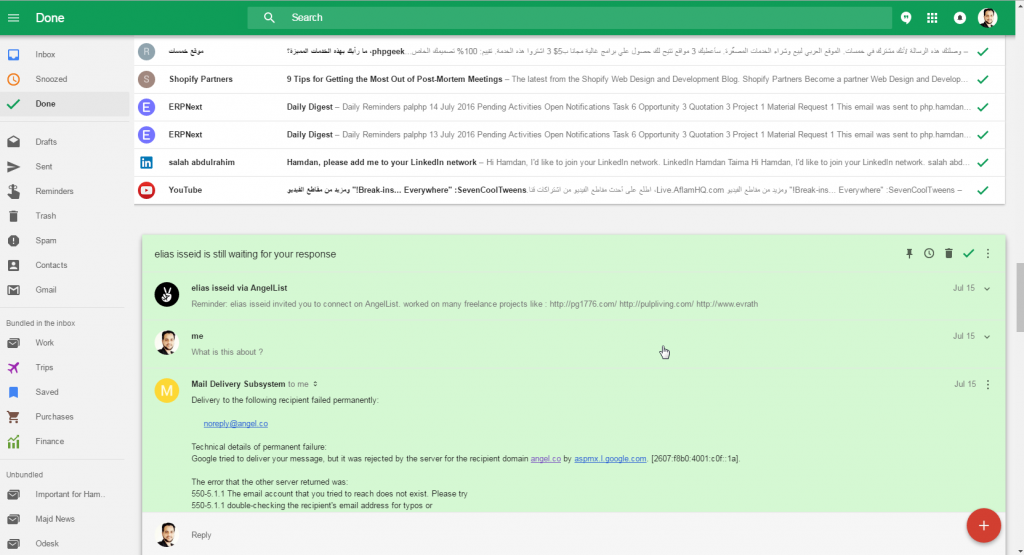
Task: Open Reminders in the sidebar
Action: (x=65, y=191)
